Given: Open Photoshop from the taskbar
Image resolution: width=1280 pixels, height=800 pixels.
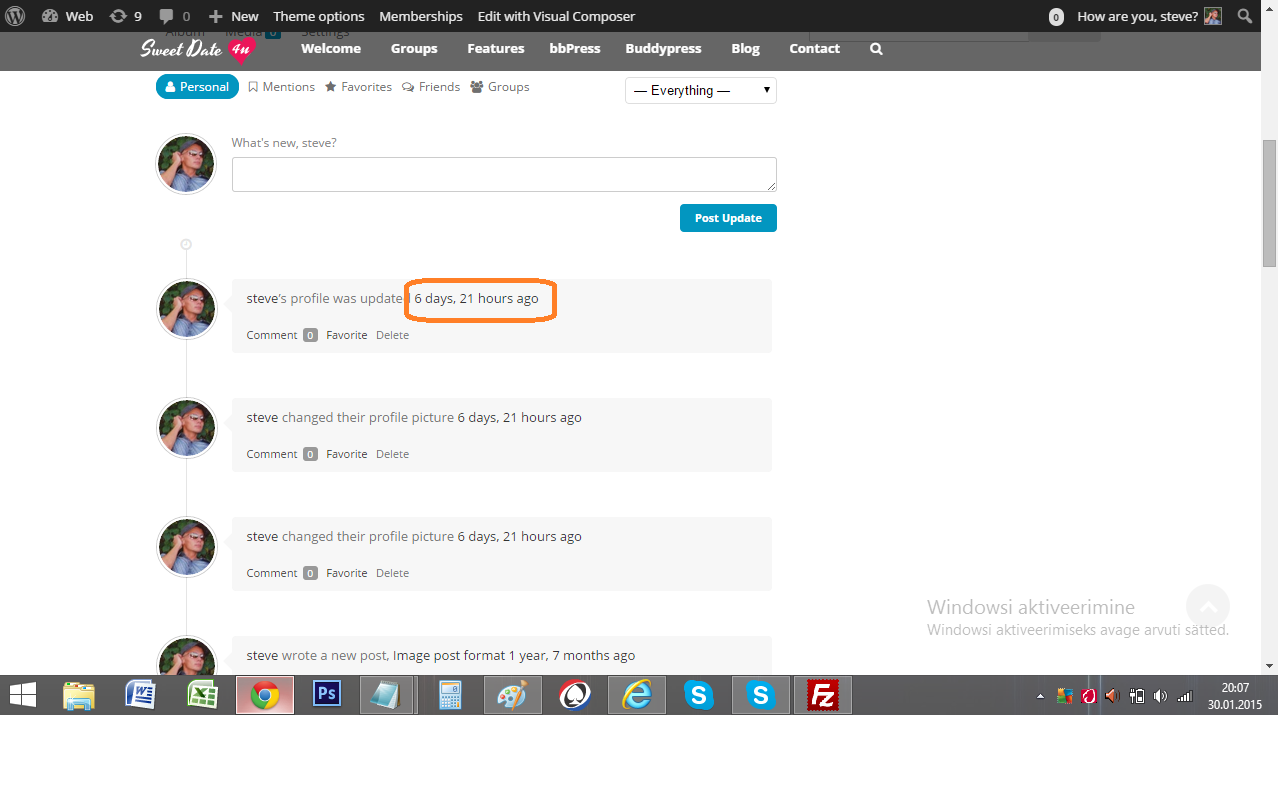Looking at the screenshot, I should point(327,694).
